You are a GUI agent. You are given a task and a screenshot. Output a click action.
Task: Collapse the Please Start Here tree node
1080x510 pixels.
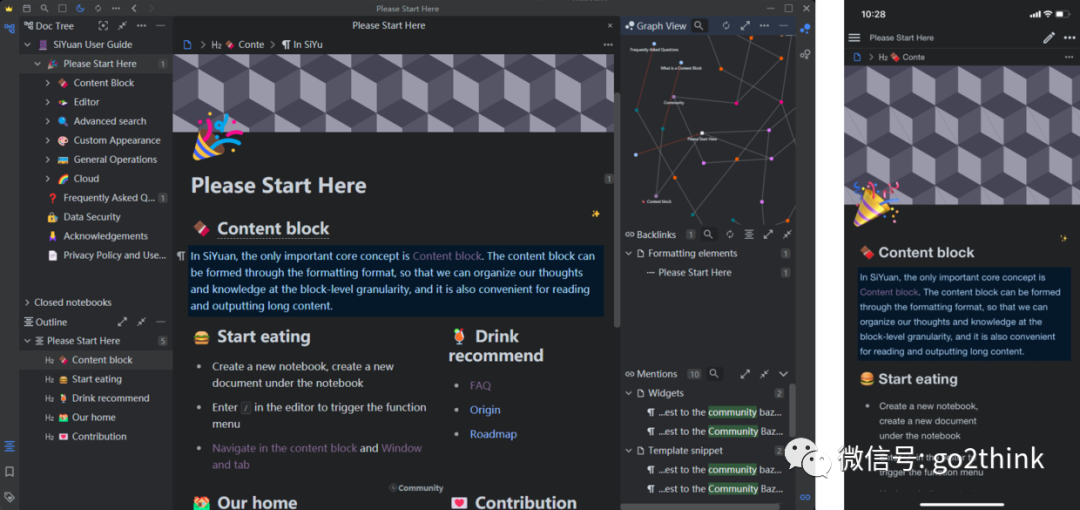[x=38, y=63]
